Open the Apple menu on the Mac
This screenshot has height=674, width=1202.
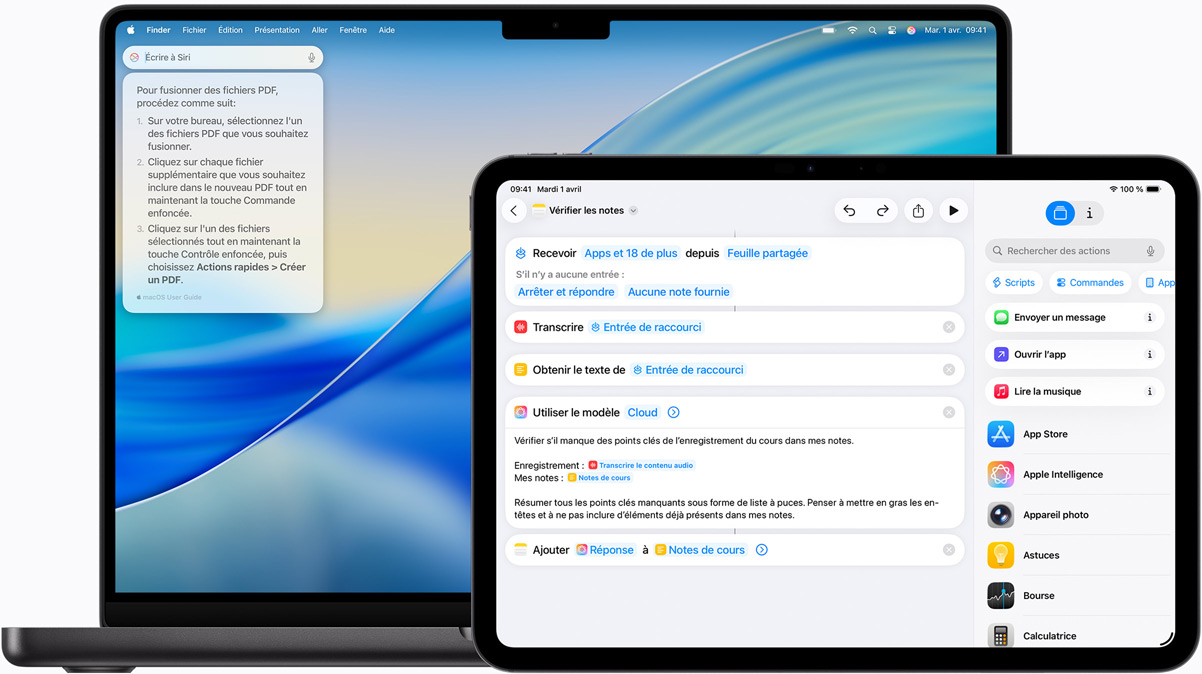click(130, 29)
